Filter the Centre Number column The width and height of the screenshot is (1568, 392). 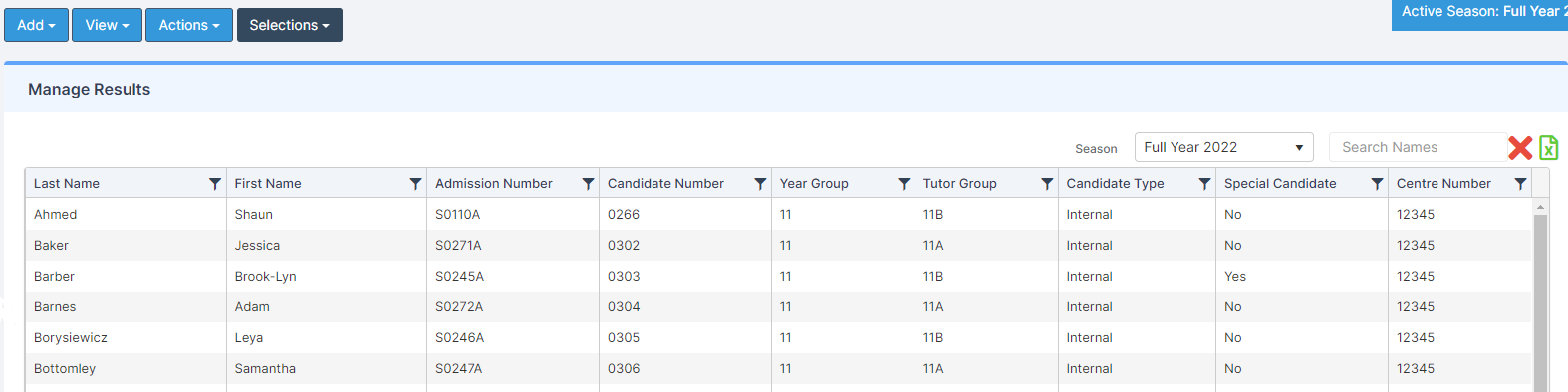pyautogui.click(x=1520, y=184)
